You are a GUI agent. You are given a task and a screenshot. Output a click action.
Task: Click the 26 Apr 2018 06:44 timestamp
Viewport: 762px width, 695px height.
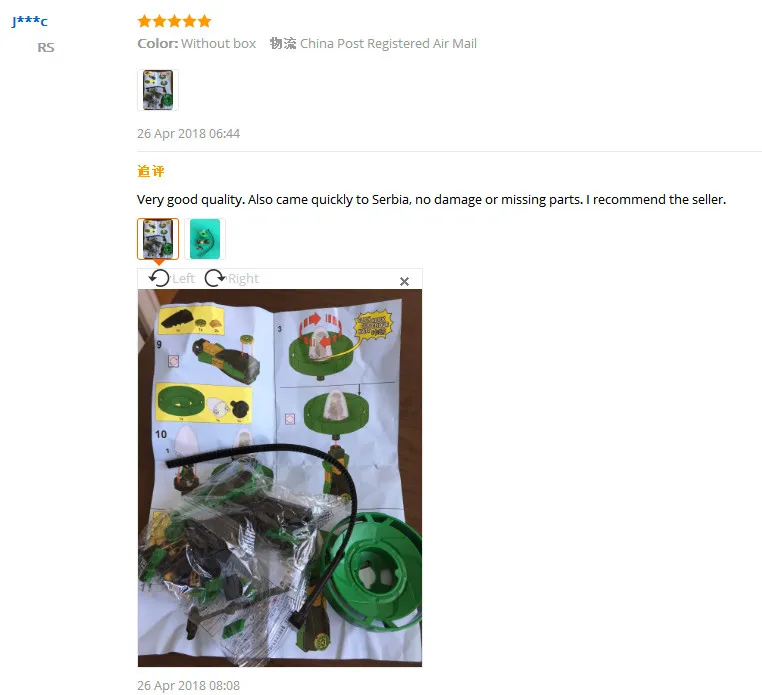(189, 134)
